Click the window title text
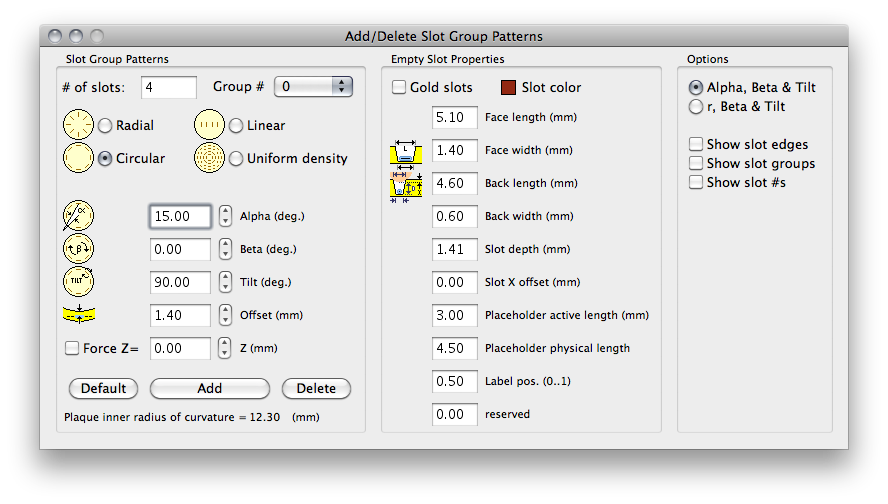 pyautogui.click(x=444, y=36)
